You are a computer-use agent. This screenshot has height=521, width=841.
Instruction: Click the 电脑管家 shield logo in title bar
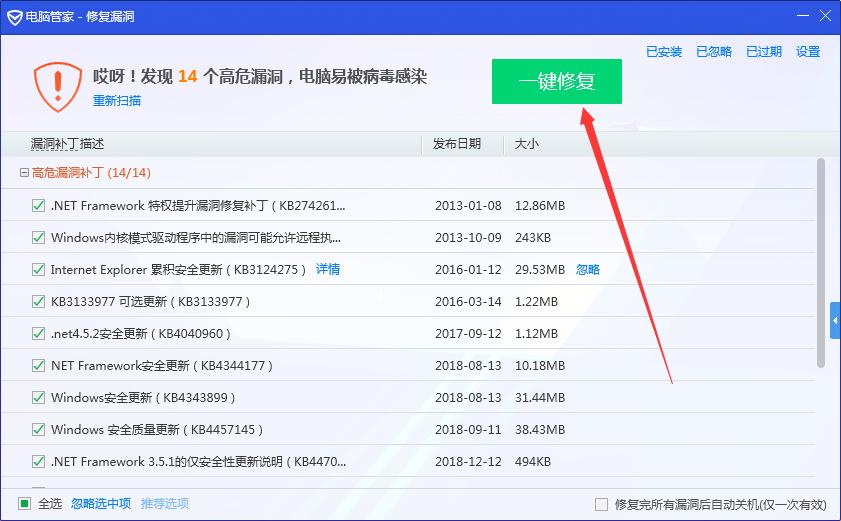pos(14,16)
